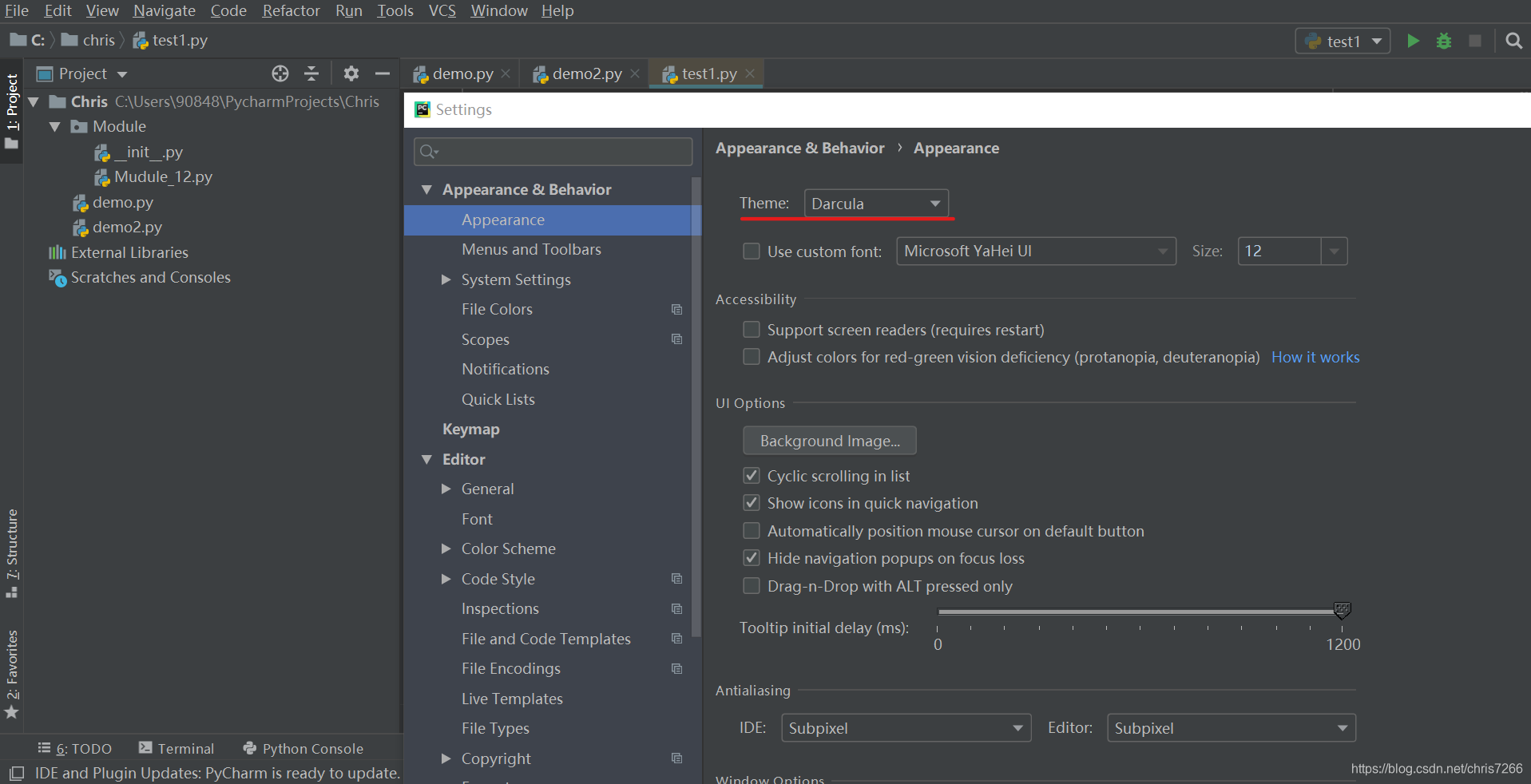This screenshot has height=784, width=1531.
Task: Click the settings tree vertical scrollbar
Action: [x=696, y=407]
